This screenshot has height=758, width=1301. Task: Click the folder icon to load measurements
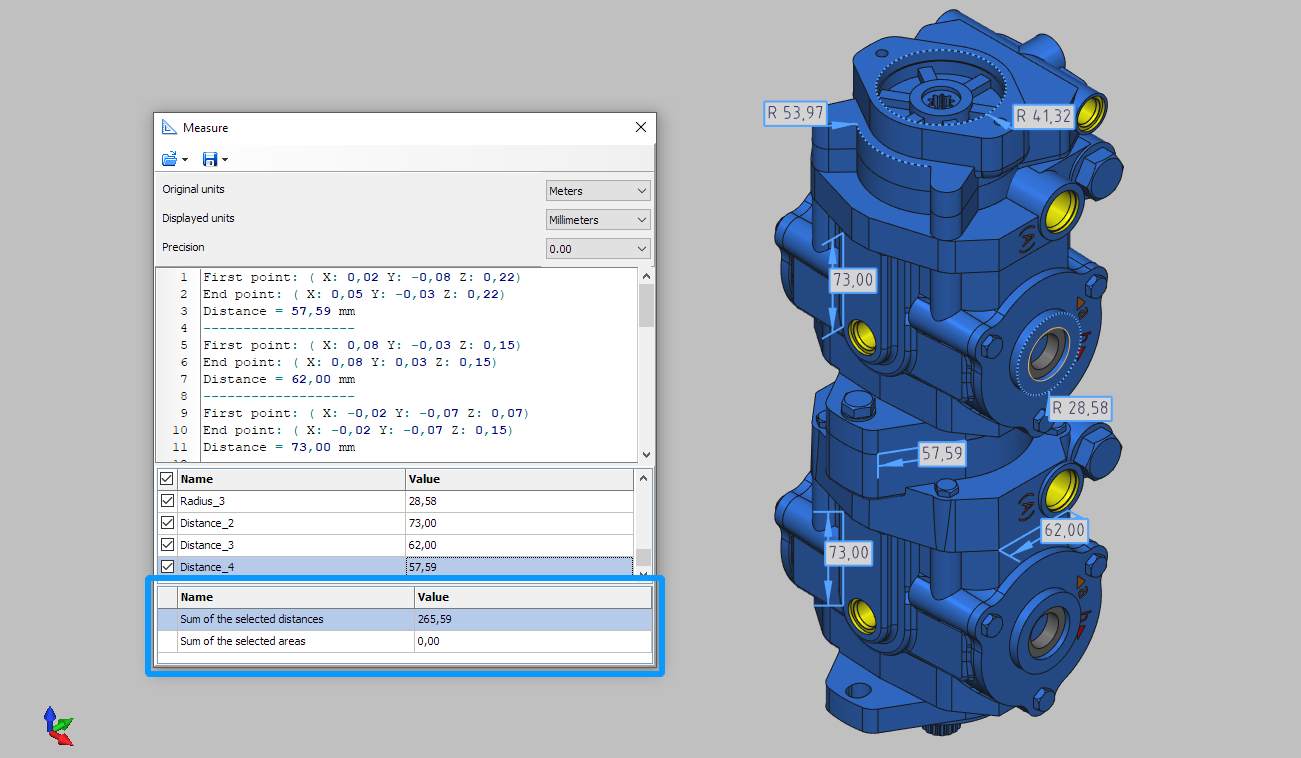167,158
